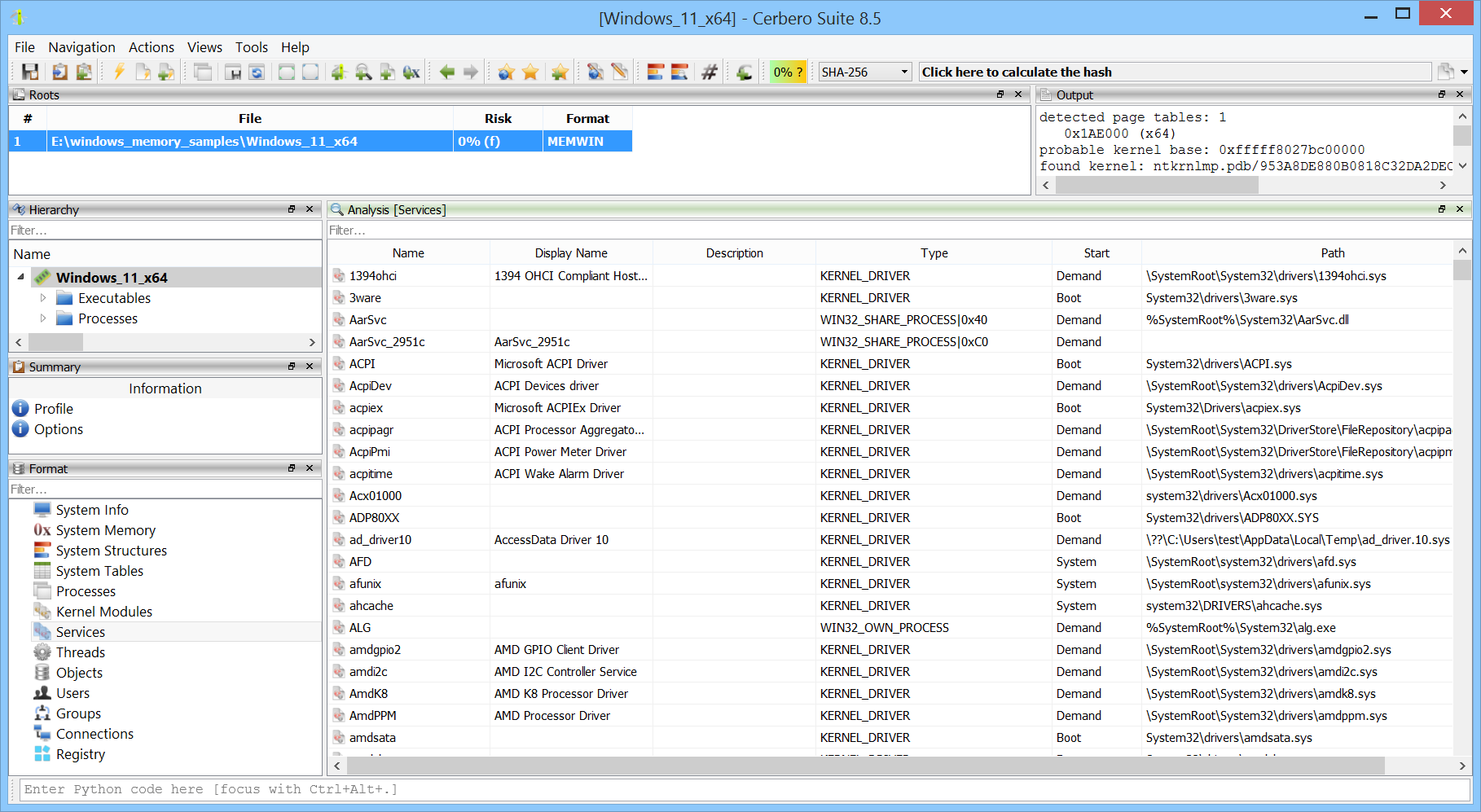1481x812 pixels.
Task: Close the Roots panel
Action: pyautogui.click(x=1018, y=94)
